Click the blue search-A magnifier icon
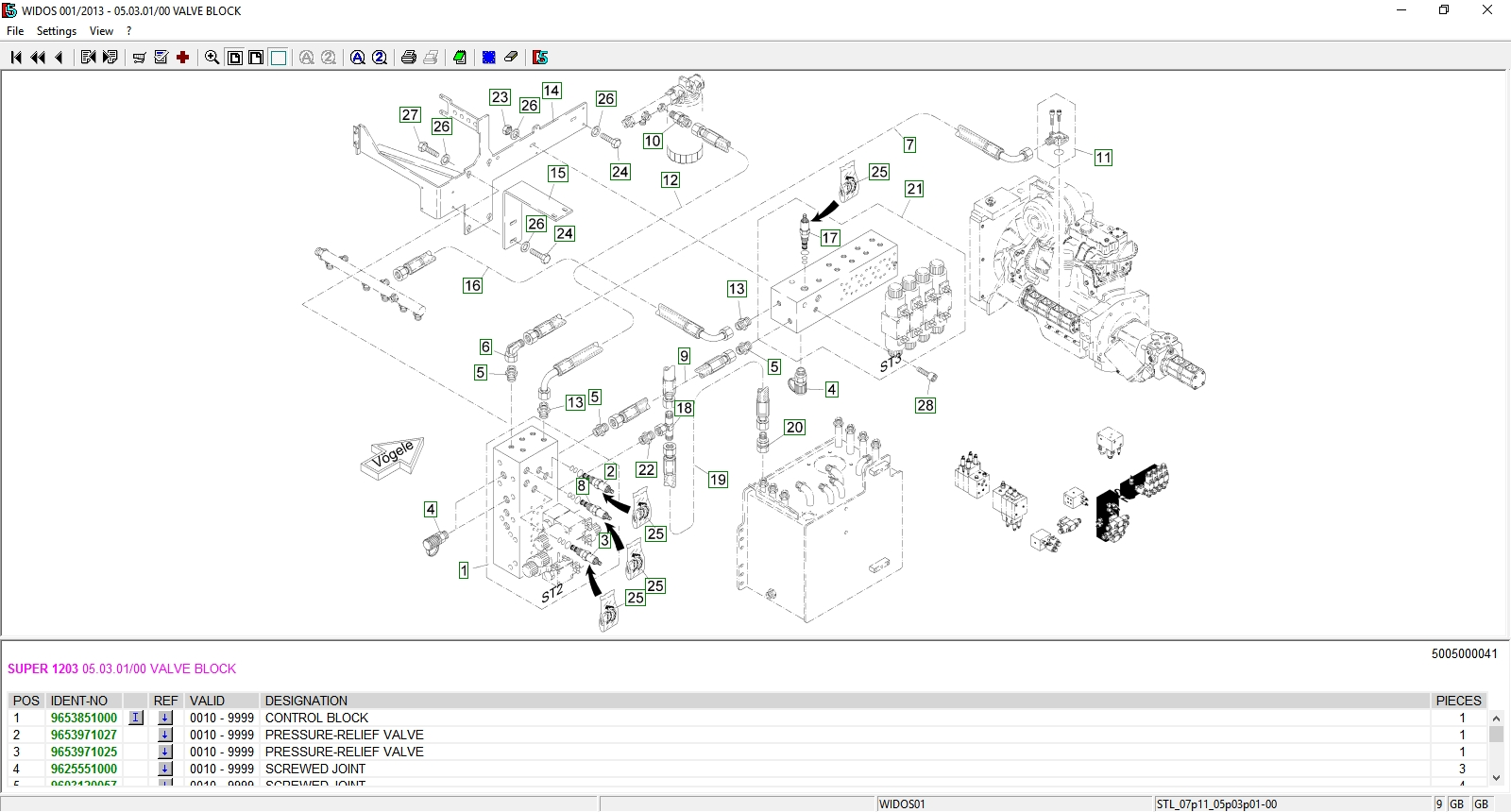 [358, 58]
